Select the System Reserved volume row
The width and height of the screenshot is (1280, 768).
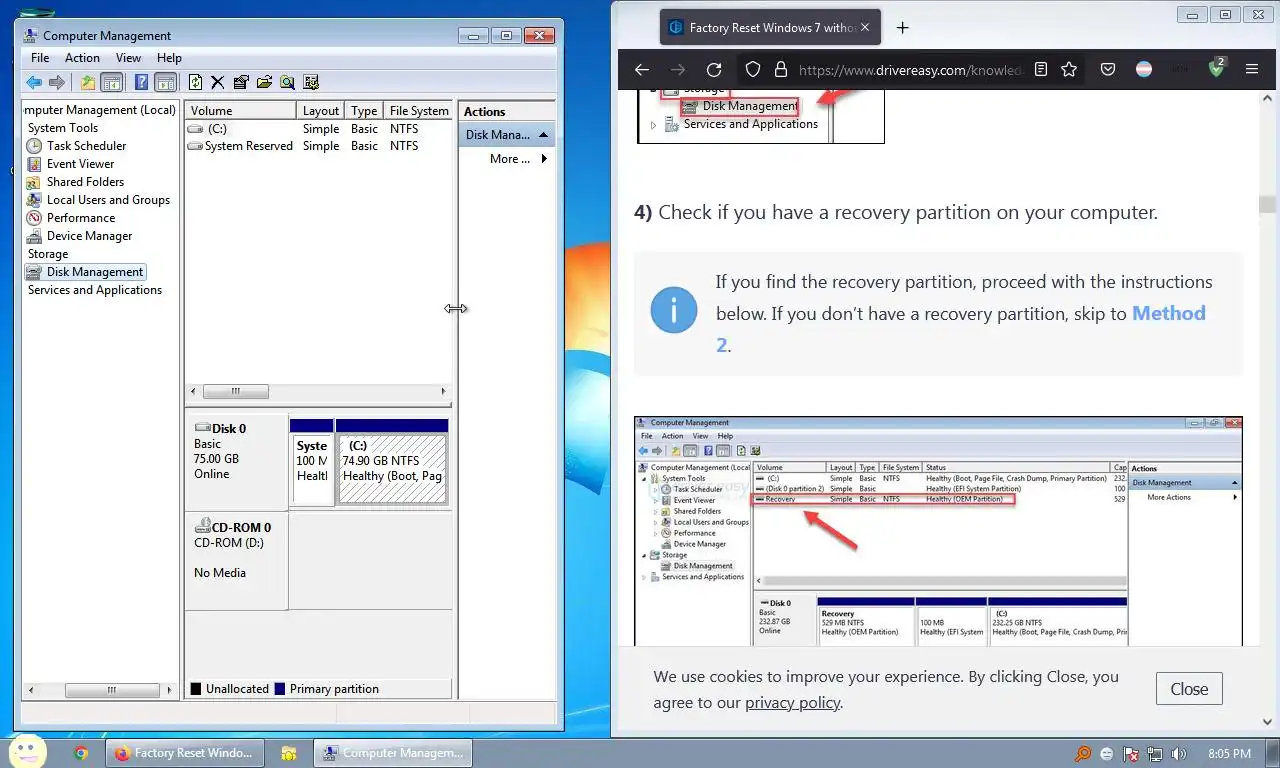318,146
